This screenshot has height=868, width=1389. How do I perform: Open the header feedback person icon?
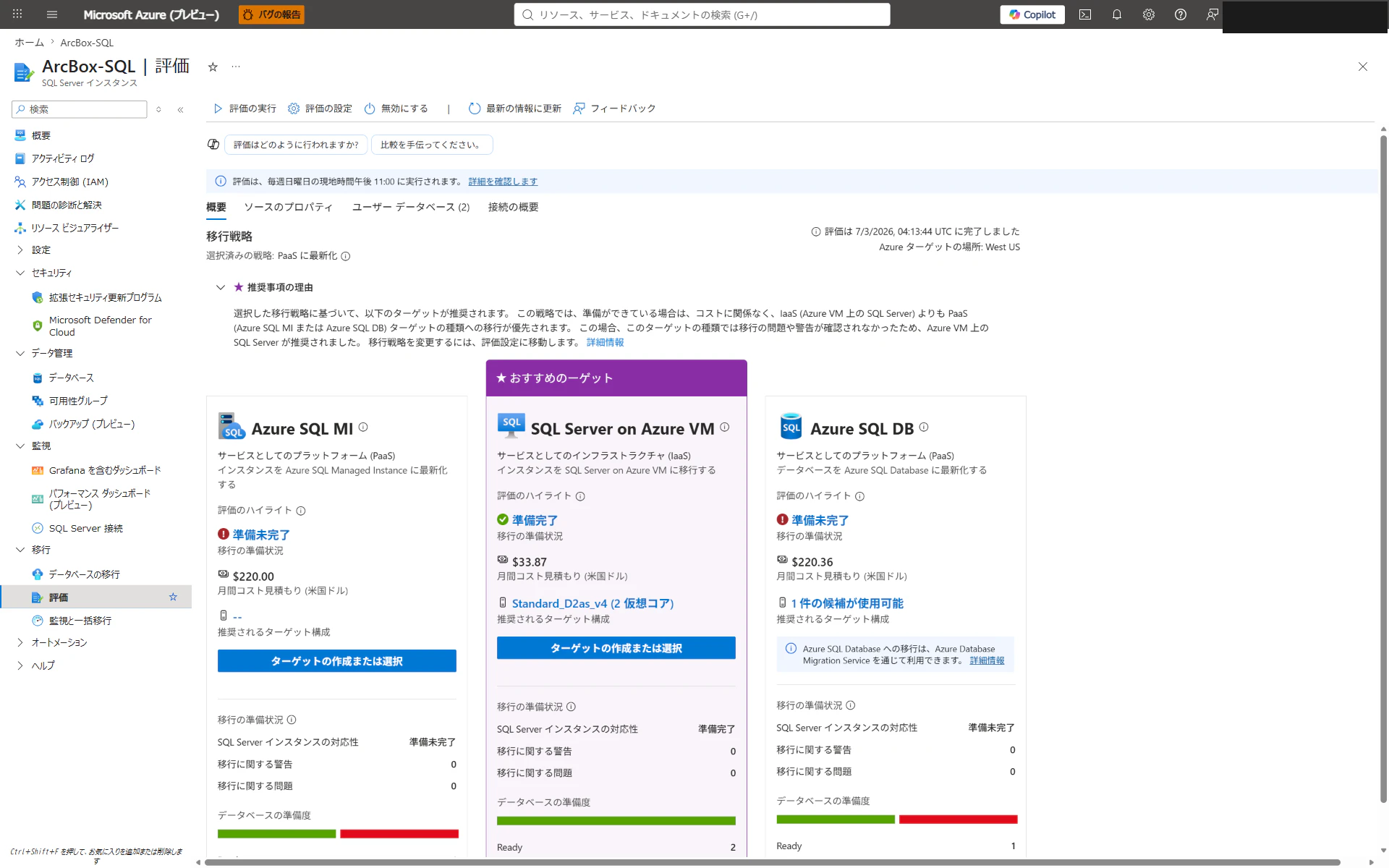[x=1212, y=14]
